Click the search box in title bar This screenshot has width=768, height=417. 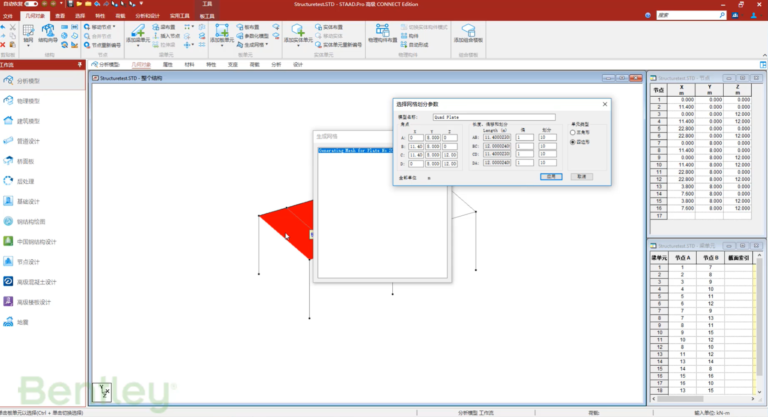click(x=691, y=15)
